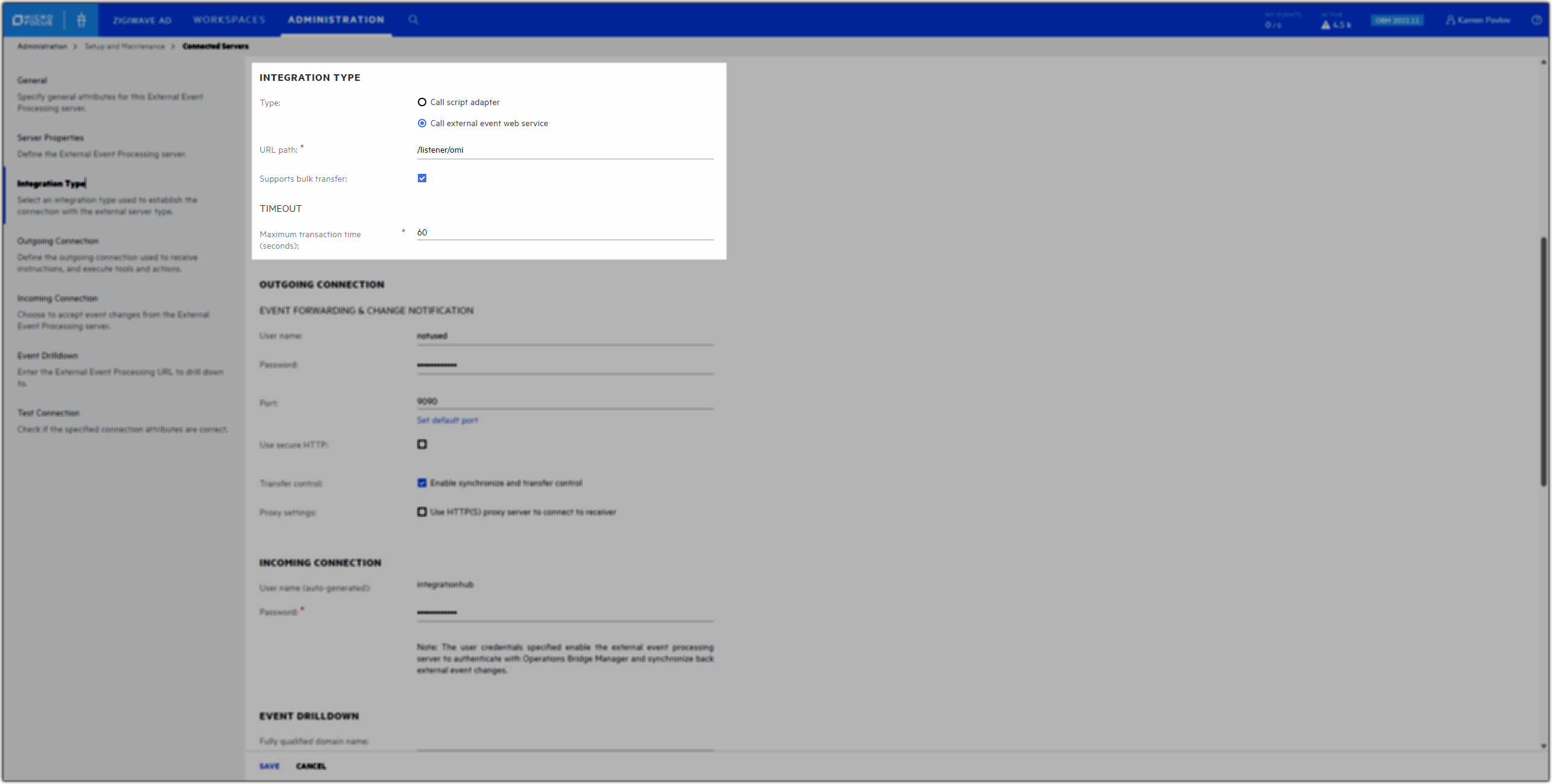Edit the Maximum transaction time field

pyautogui.click(x=564, y=232)
